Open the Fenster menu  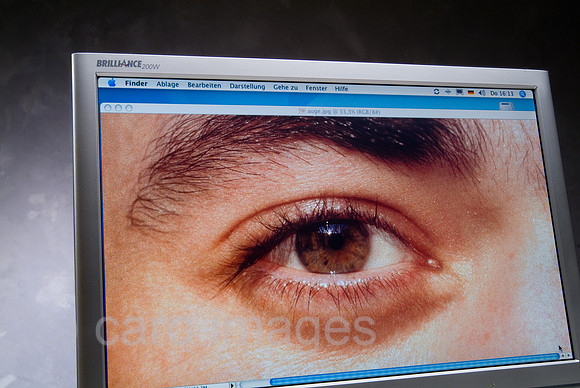[316, 88]
